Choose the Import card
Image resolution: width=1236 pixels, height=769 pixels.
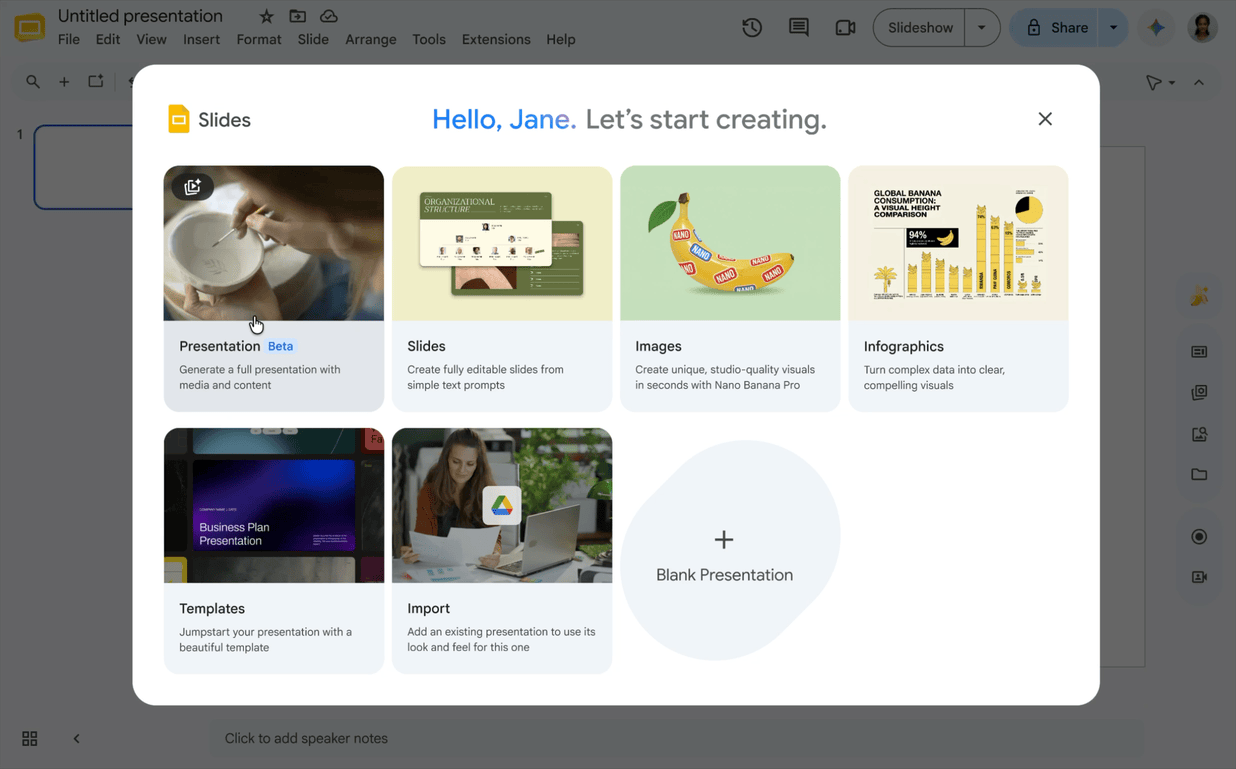(502, 551)
